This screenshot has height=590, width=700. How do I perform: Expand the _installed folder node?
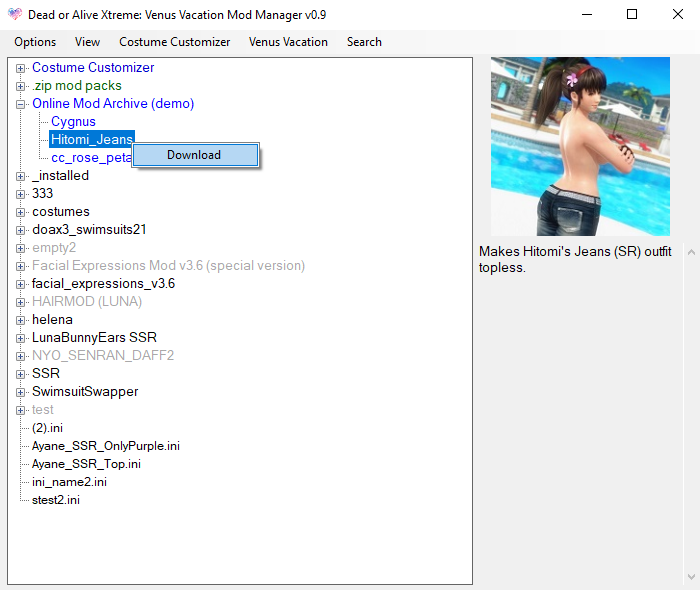(x=20, y=176)
